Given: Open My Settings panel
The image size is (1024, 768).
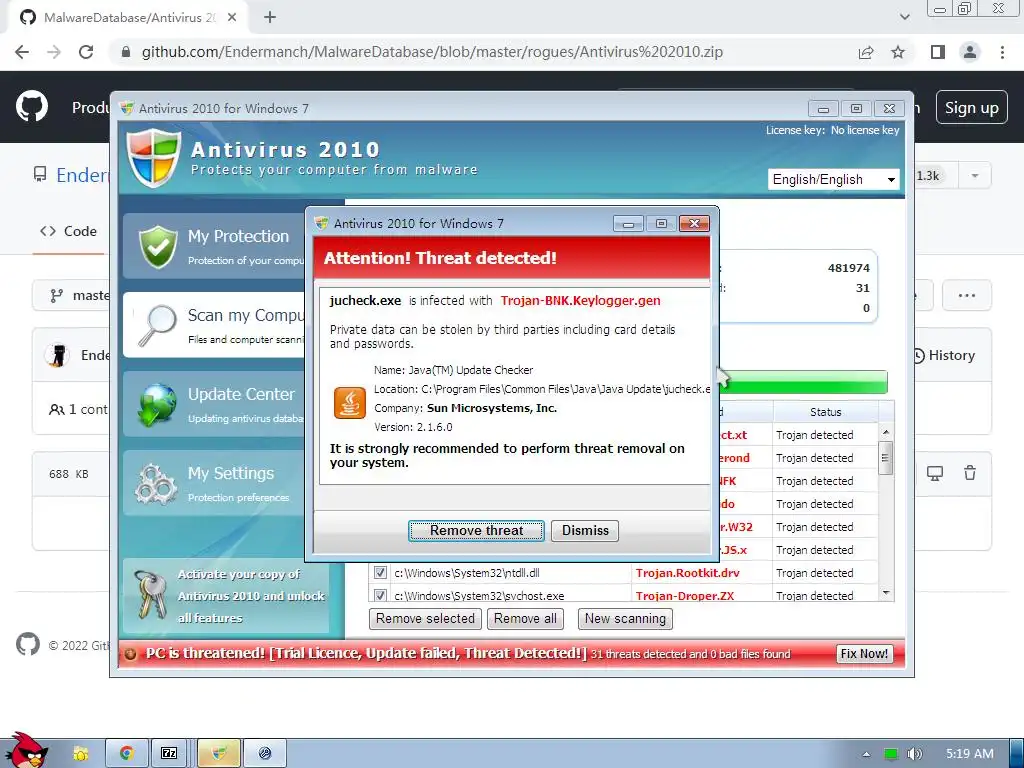Looking at the screenshot, I should coord(216,483).
